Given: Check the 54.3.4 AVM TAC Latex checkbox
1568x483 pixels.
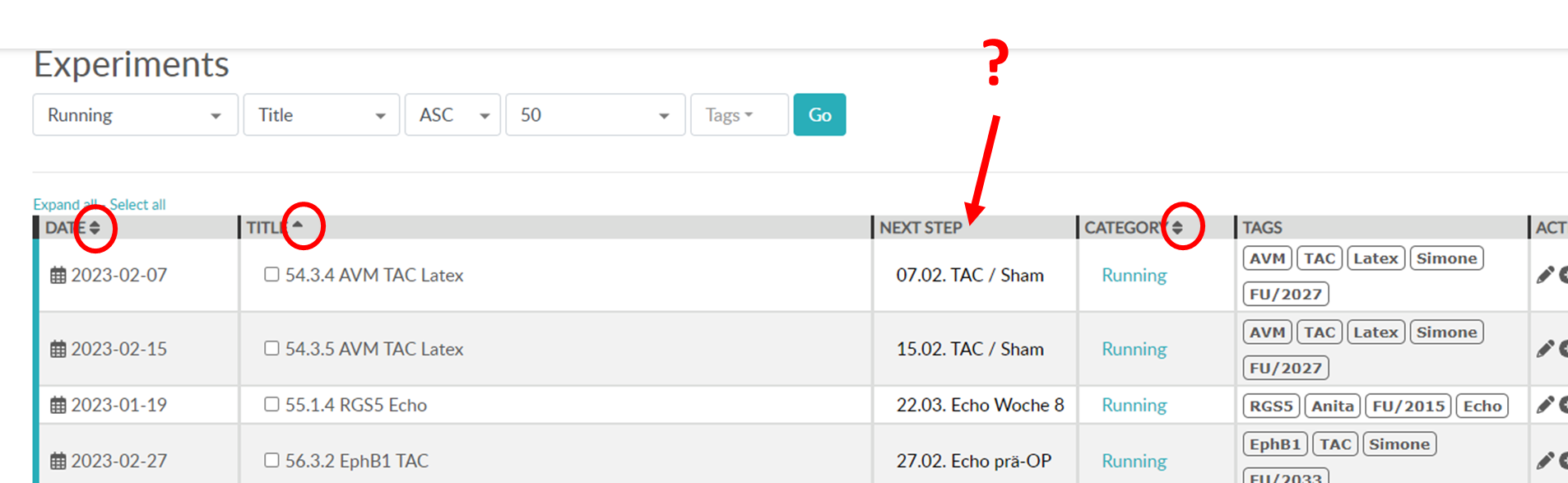Looking at the screenshot, I should point(271,274).
